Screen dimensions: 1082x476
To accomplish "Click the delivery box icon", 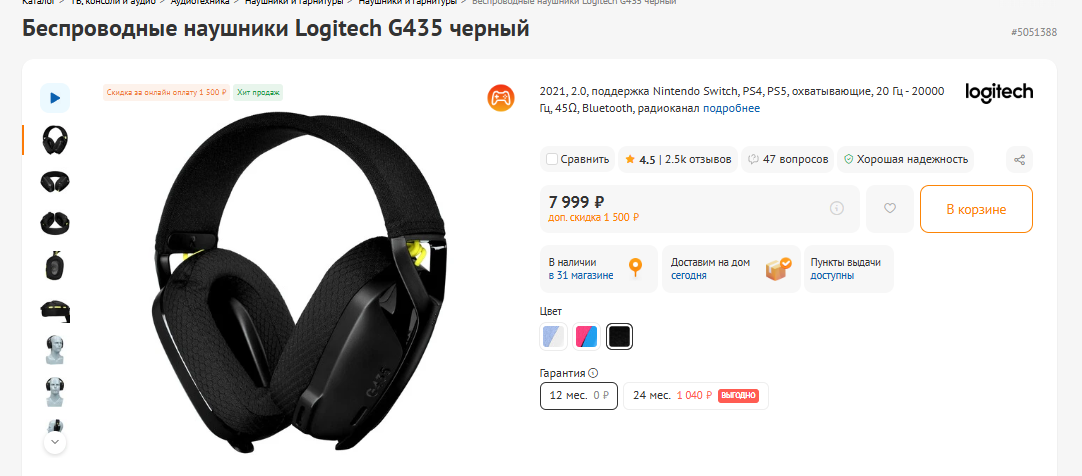I will tap(778, 268).
